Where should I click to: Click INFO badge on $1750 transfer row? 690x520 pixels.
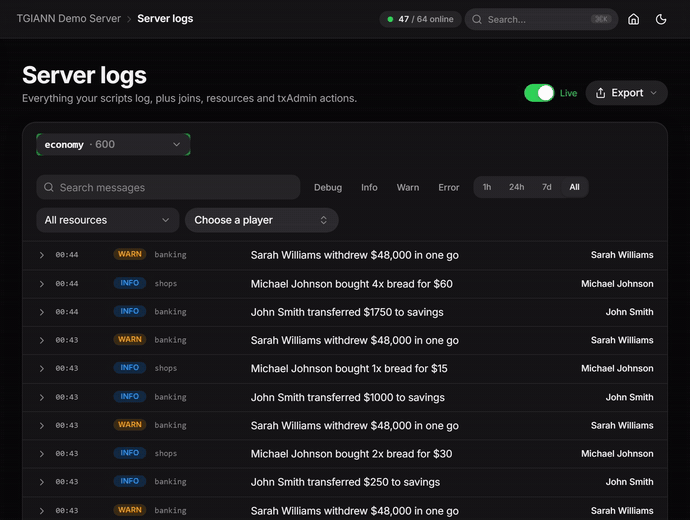(130, 311)
